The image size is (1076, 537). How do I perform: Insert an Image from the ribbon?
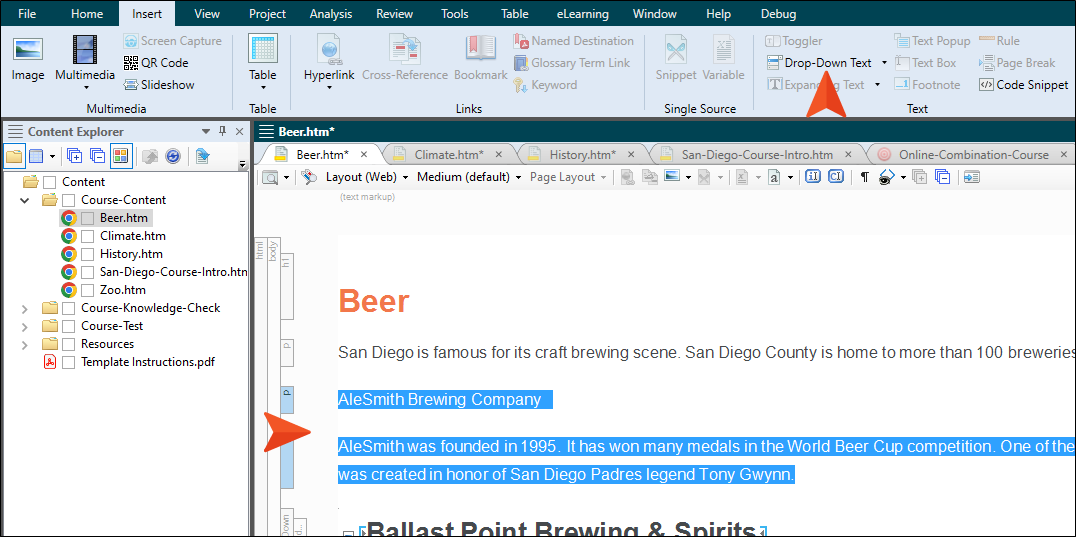27,59
